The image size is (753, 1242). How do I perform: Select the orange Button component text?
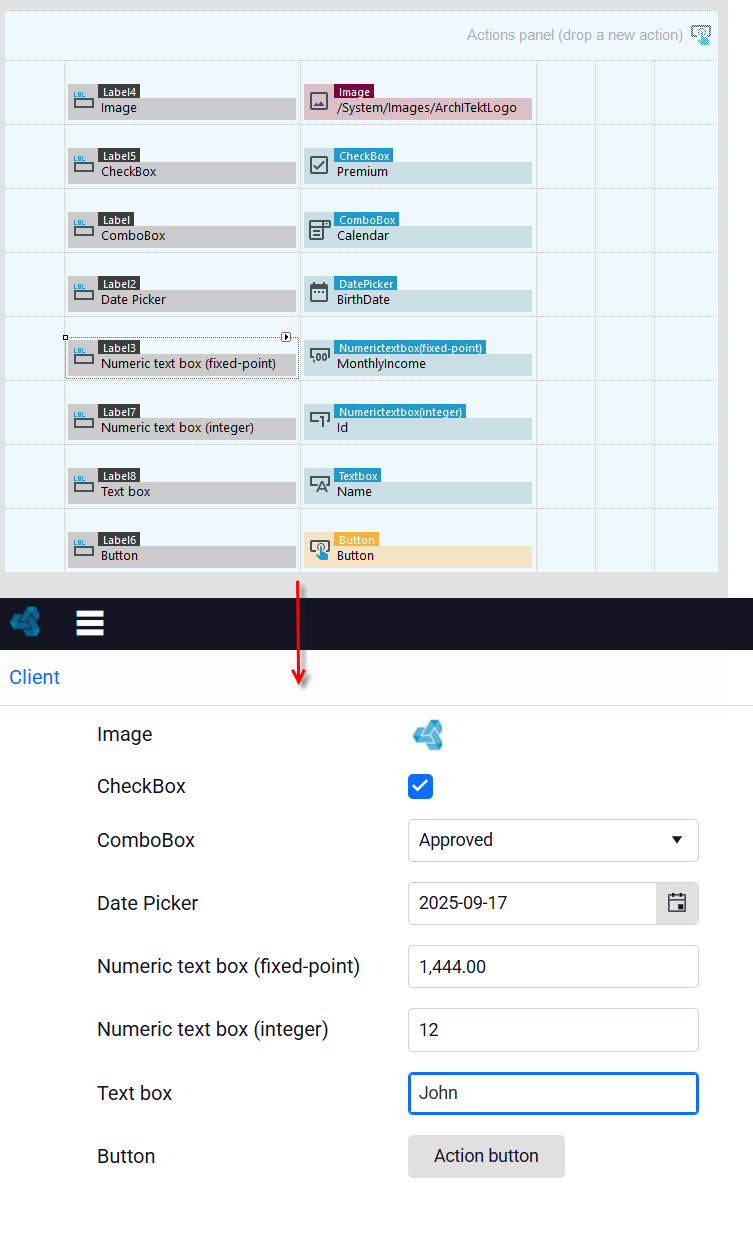click(x=355, y=556)
